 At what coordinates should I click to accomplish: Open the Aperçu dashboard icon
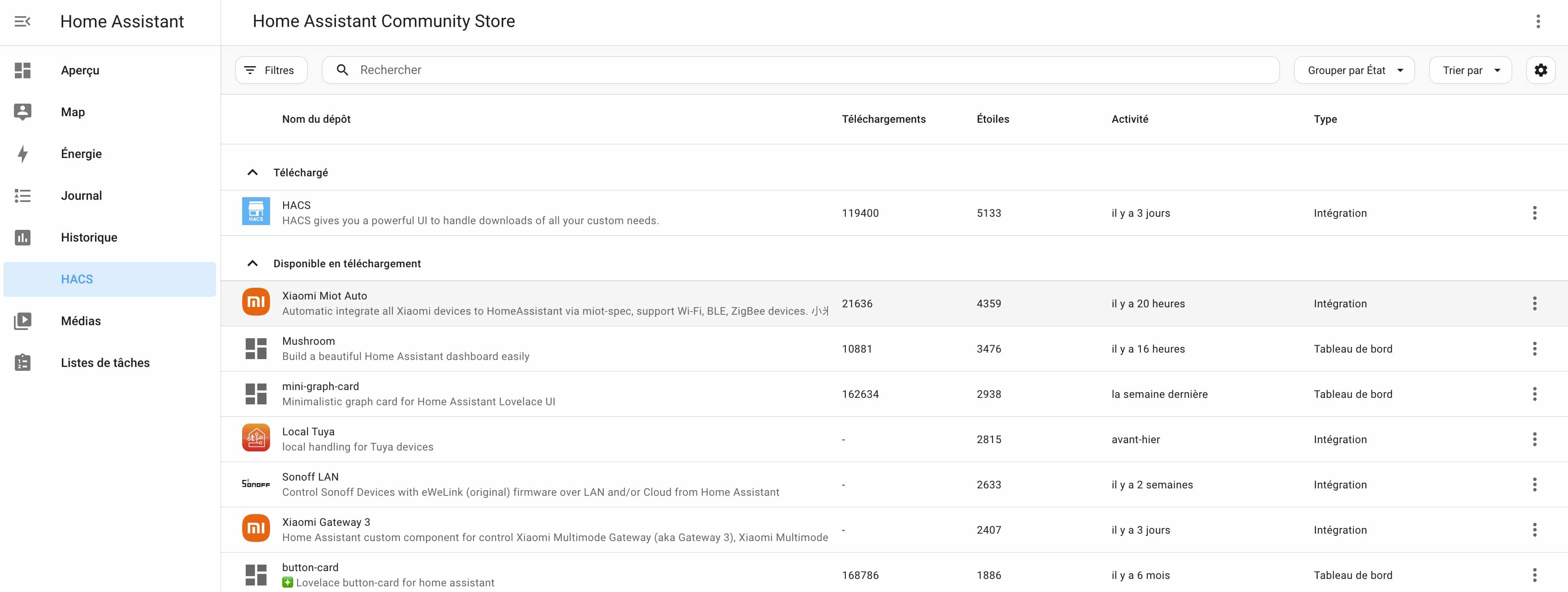(23, 70)
